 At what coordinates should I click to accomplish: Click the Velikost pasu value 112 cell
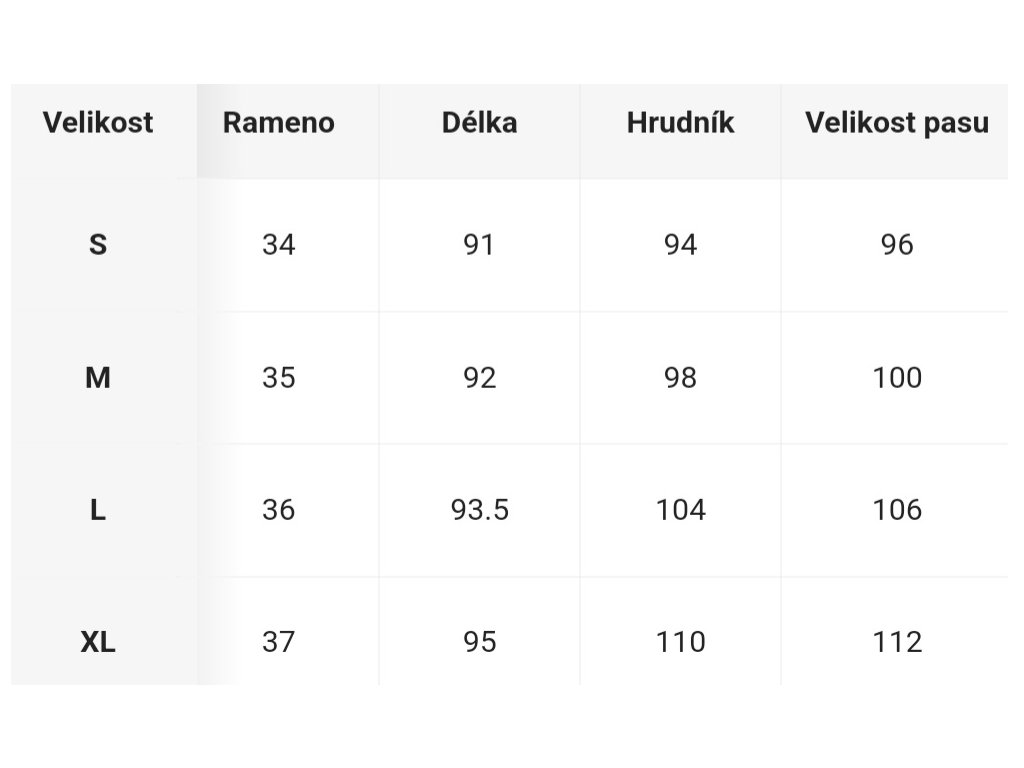[897, 642]
